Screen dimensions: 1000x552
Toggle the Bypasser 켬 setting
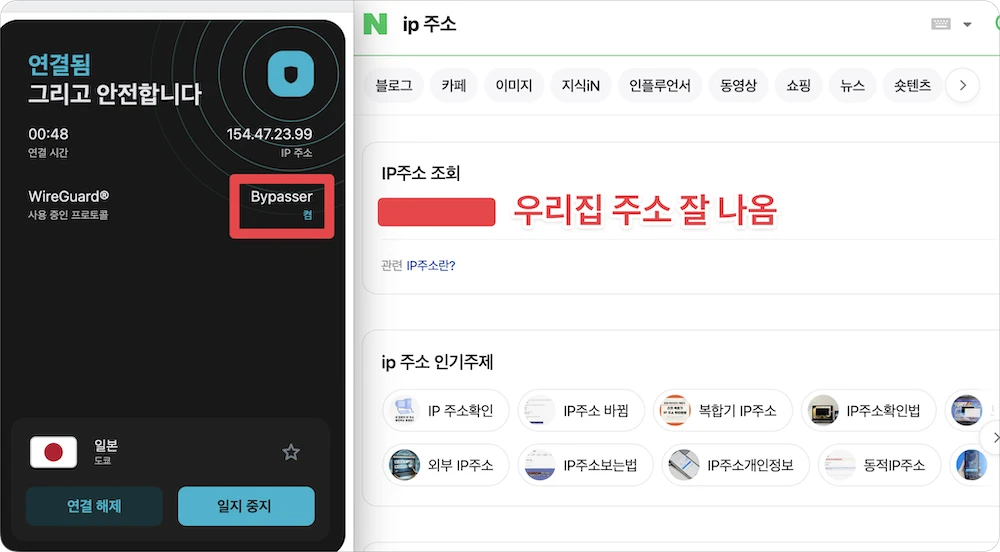tap(281, 205)
